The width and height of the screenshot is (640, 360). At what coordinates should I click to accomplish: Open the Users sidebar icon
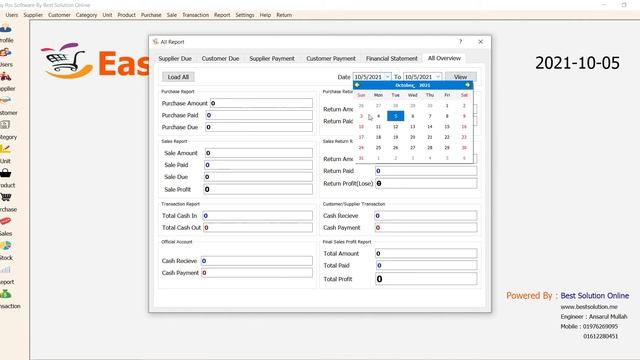click(x=5, y=52)
